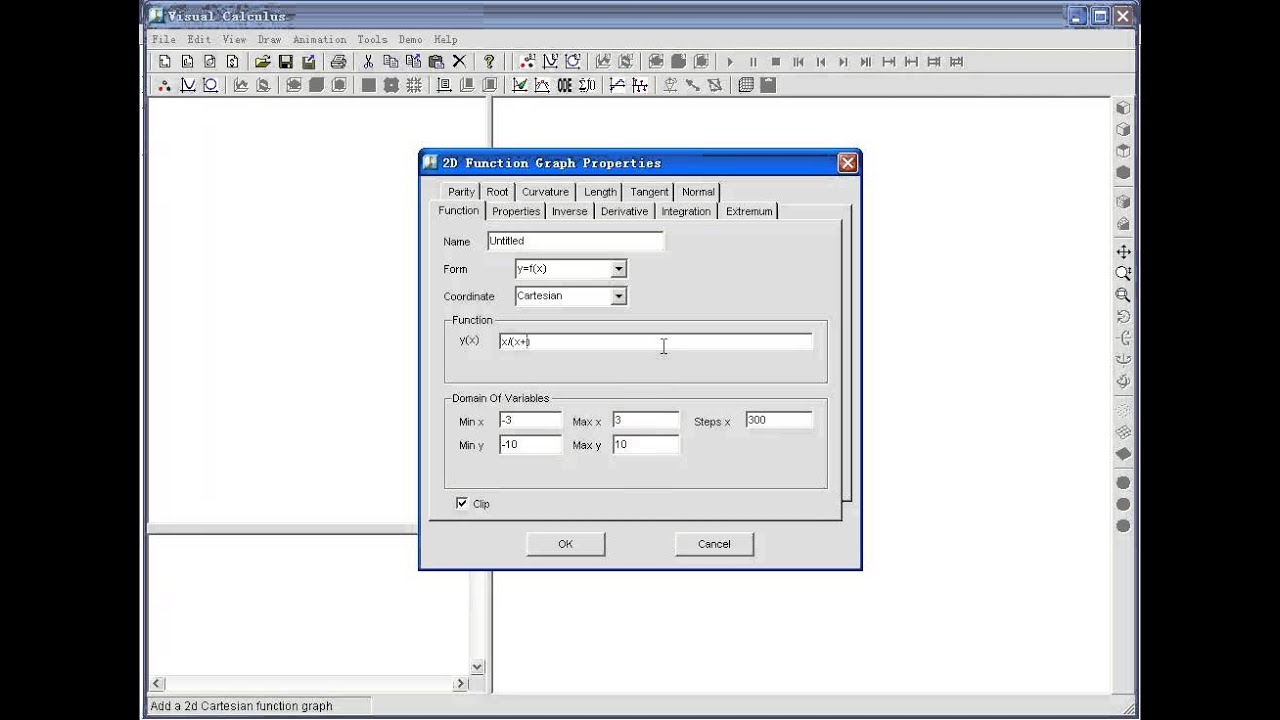This screenshot has height=720, width=1280.
Task: Click the Print icon in toolbar
Action: (338, 61)
